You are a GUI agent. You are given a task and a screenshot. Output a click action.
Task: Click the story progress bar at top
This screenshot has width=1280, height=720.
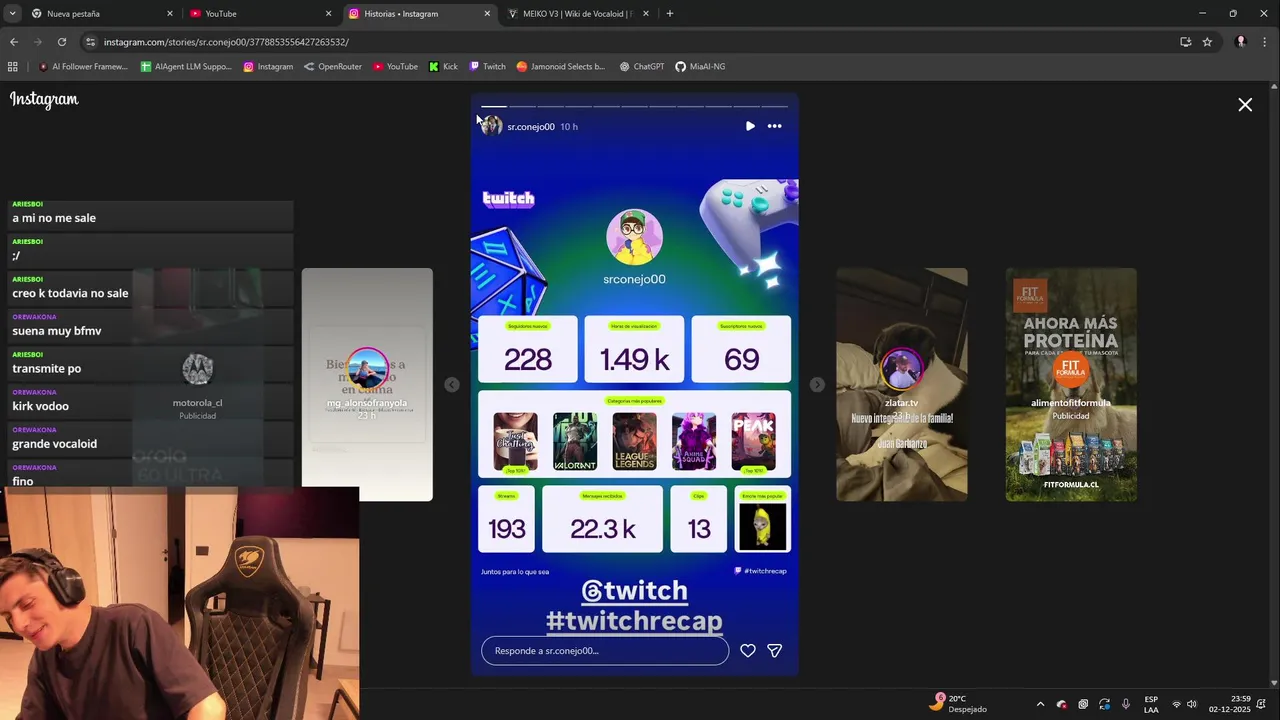pyautogui.click(x=634, y=105)
